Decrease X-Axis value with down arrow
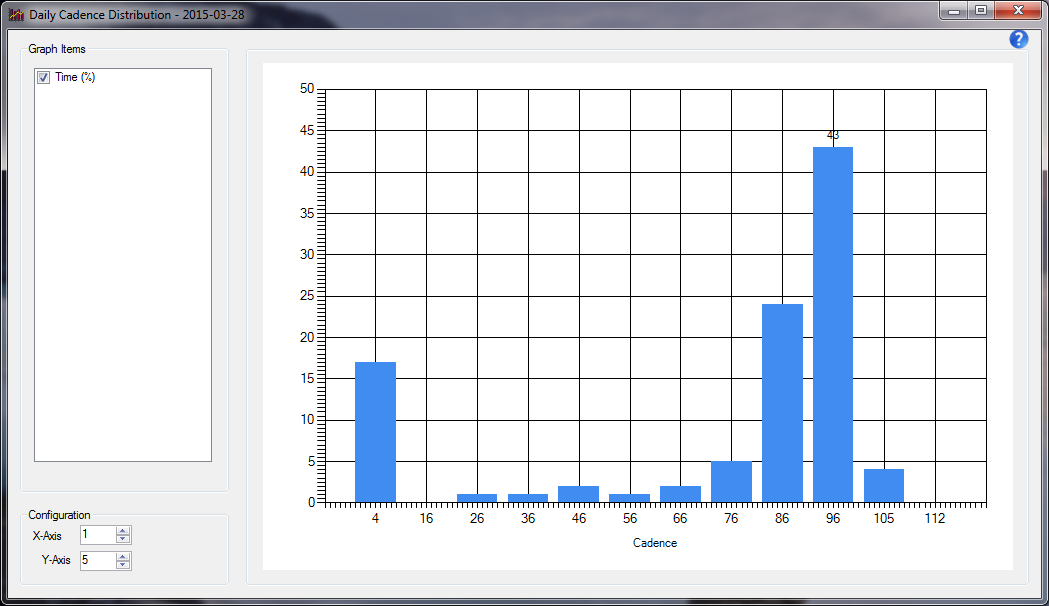The image size is (1049, 606). 123,540
